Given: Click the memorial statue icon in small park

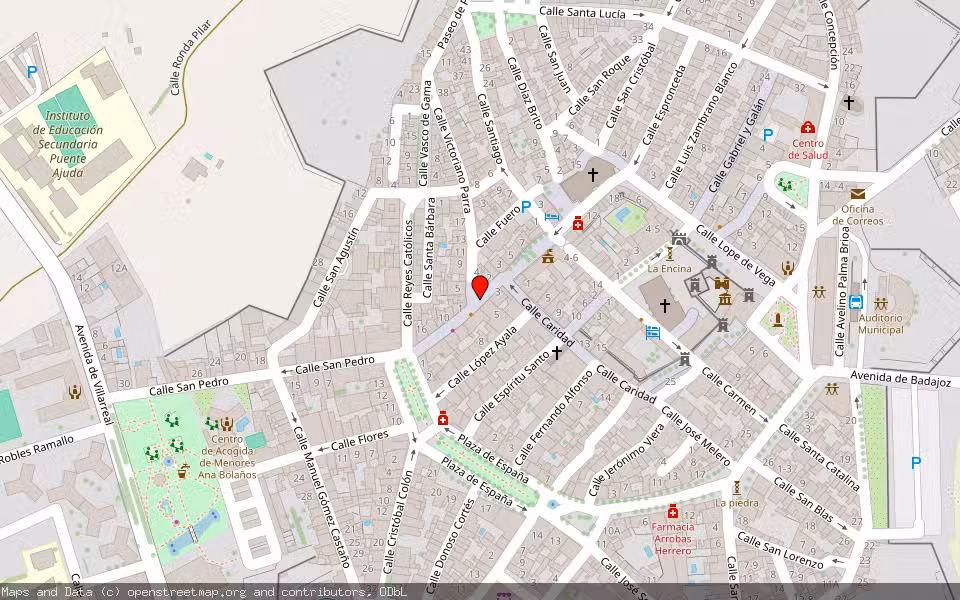Looking at the screenshot, I should pyautogui.click(x=778, y=320).
